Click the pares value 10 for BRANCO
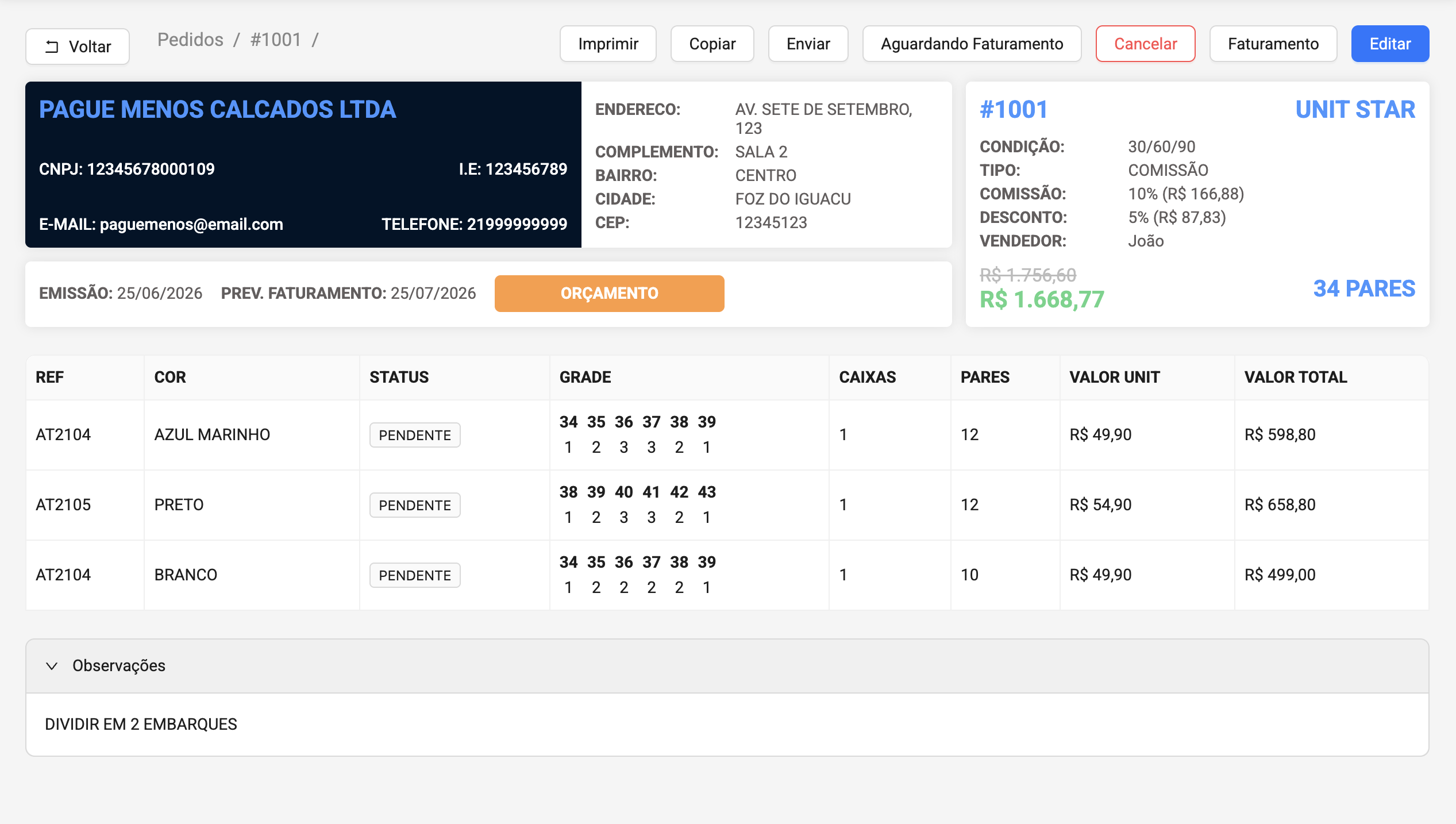 (x=969, y=575)
